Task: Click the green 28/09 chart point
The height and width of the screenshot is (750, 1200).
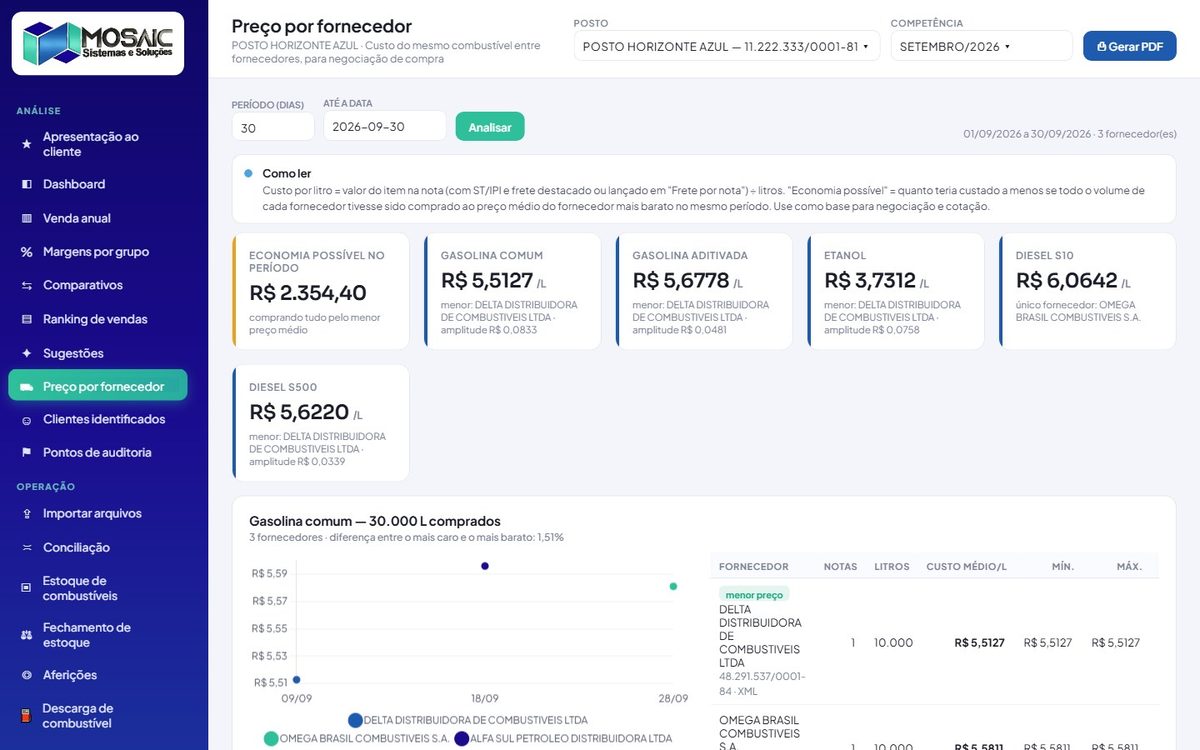Action: tap(673, 586)
